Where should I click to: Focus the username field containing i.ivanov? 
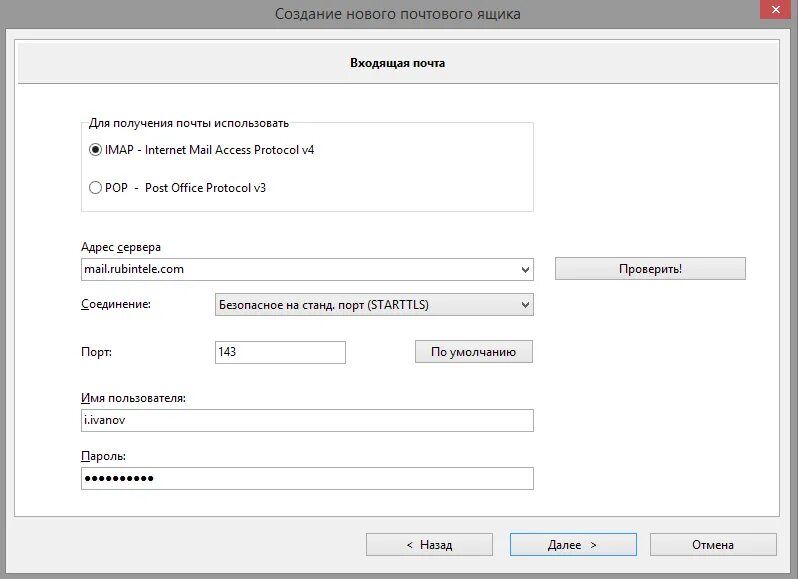306,420
